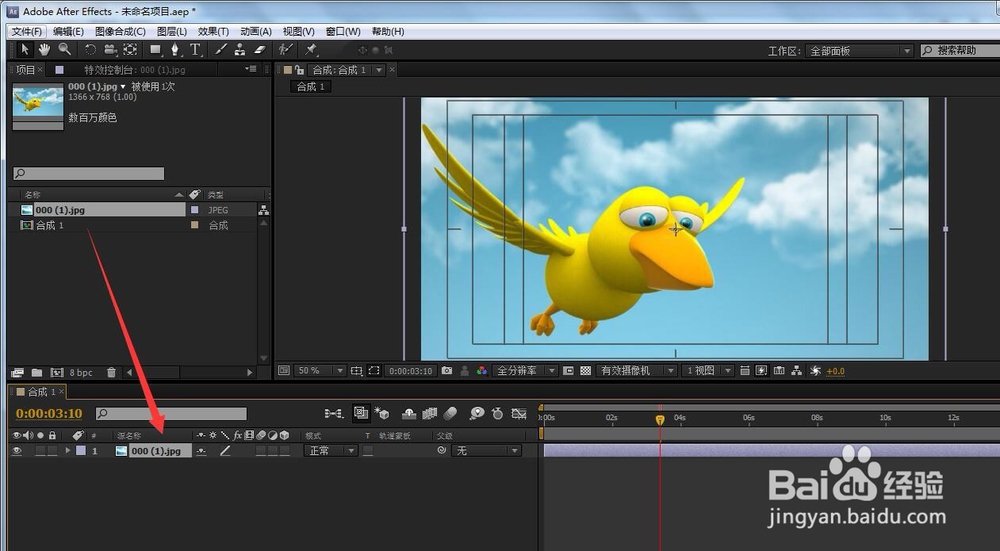The width and height of the screenshot is (1000, 551).
Task: Open the 工作区 全部面板 workspace dropdown
Action: [x=860, y=51]
